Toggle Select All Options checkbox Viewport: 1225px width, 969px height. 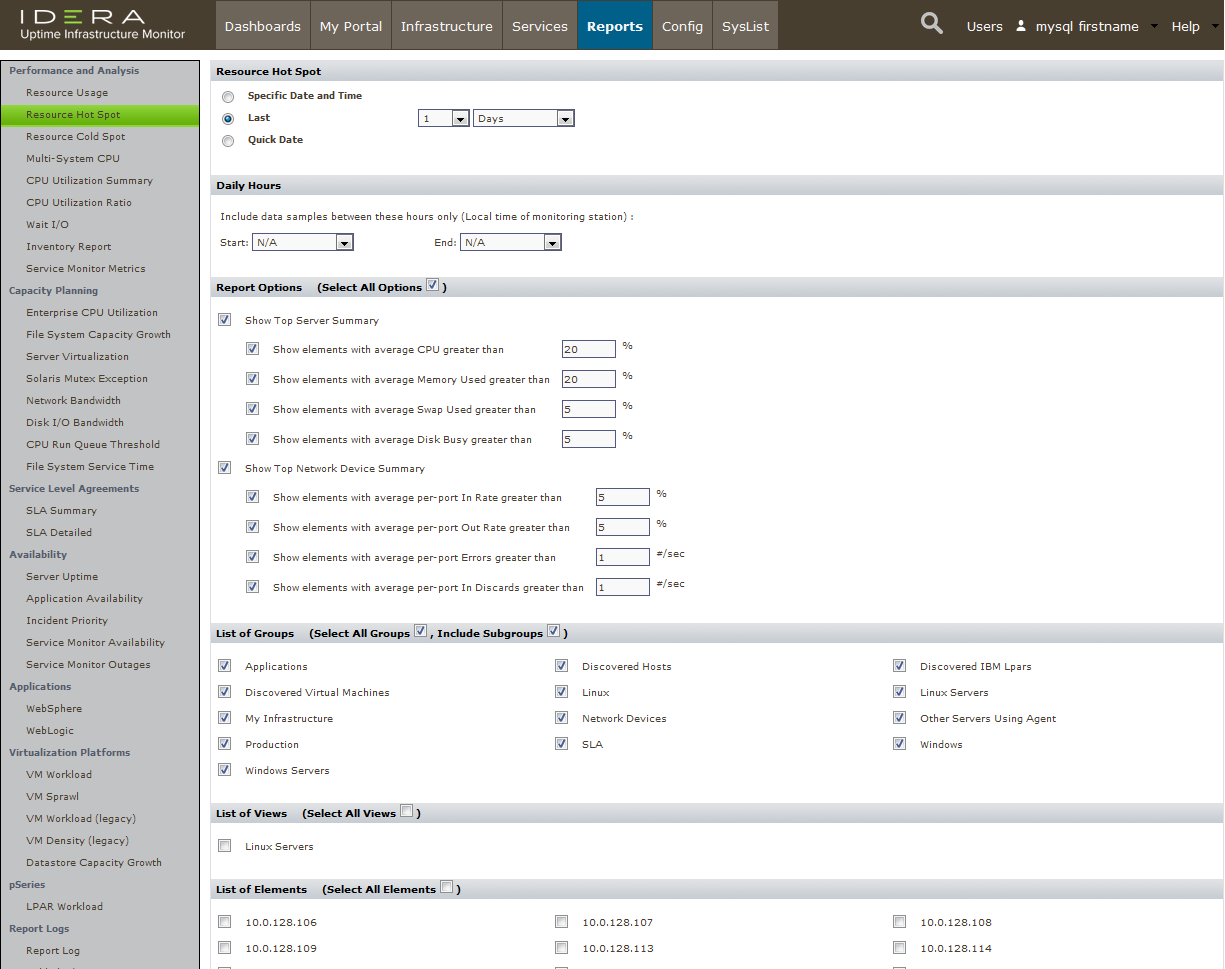(x=432, y=286)
